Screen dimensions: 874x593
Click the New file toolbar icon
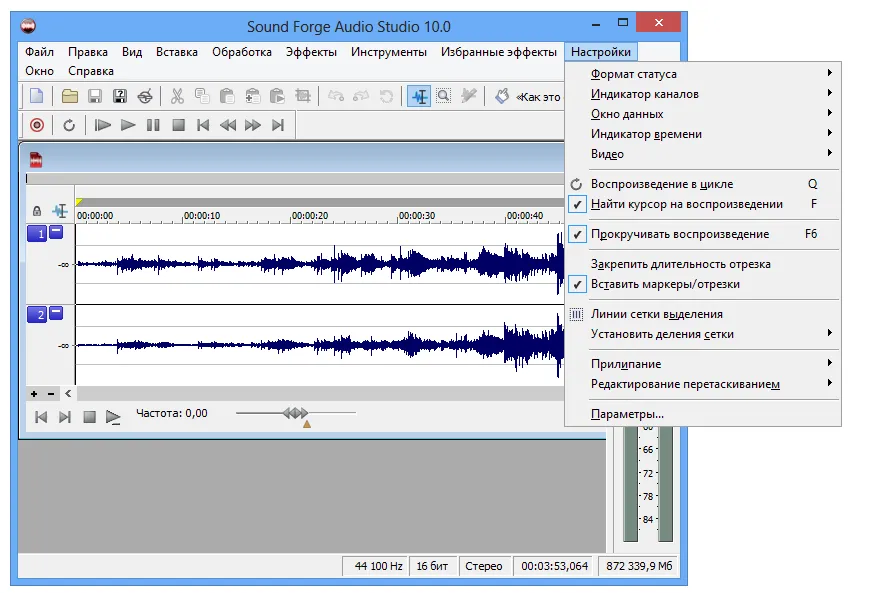point(37,96)
